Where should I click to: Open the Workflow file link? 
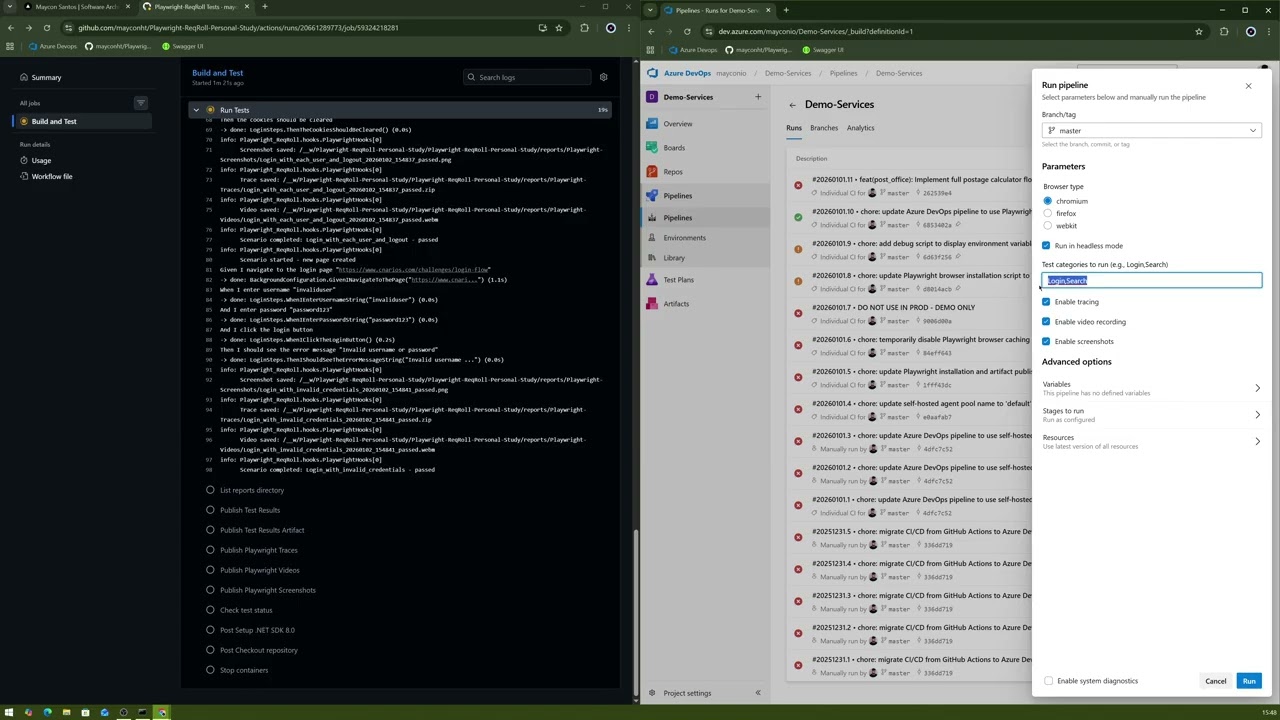click(x=52, y=176)
